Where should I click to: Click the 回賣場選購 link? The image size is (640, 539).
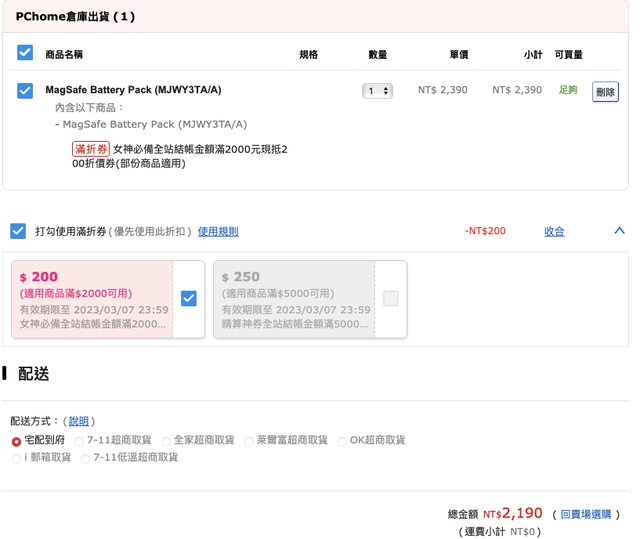coord(586,514)
